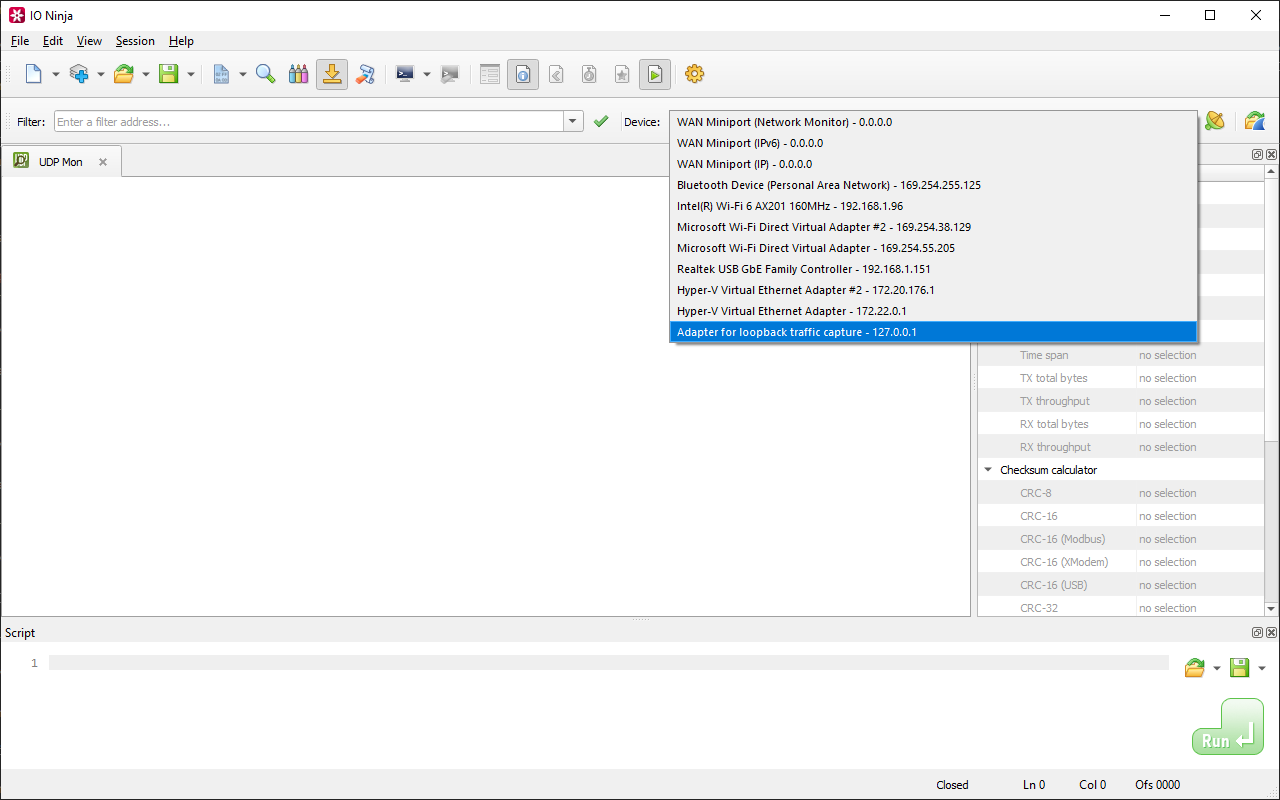
Task: Click the New Session icon
Action: (33, 74)
